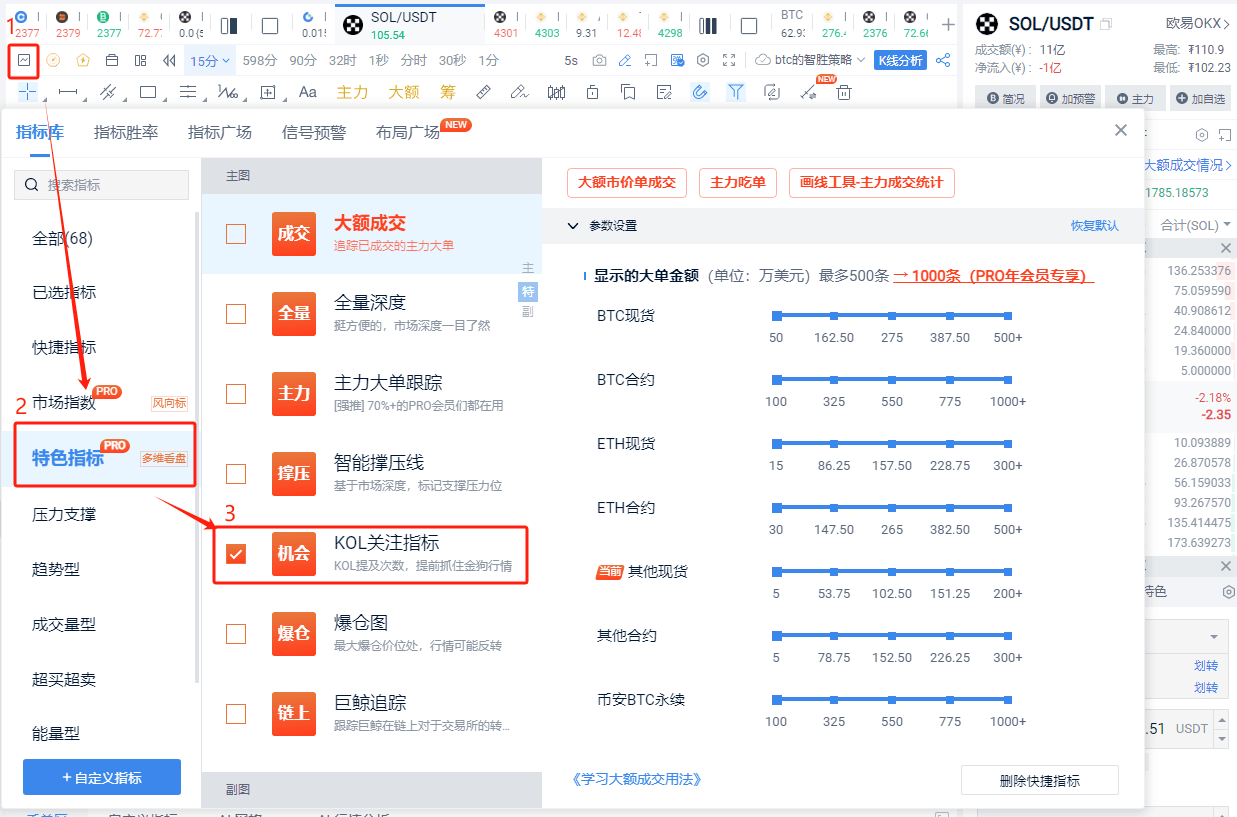Select the 市场指数 category
Screen dimensions: 1237x817
tap(64, 403)
